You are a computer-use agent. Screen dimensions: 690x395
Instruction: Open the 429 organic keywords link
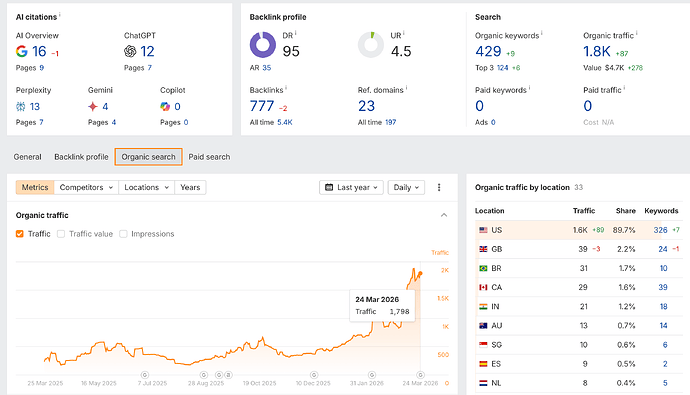pyautogui.click(x=488, y=51)
